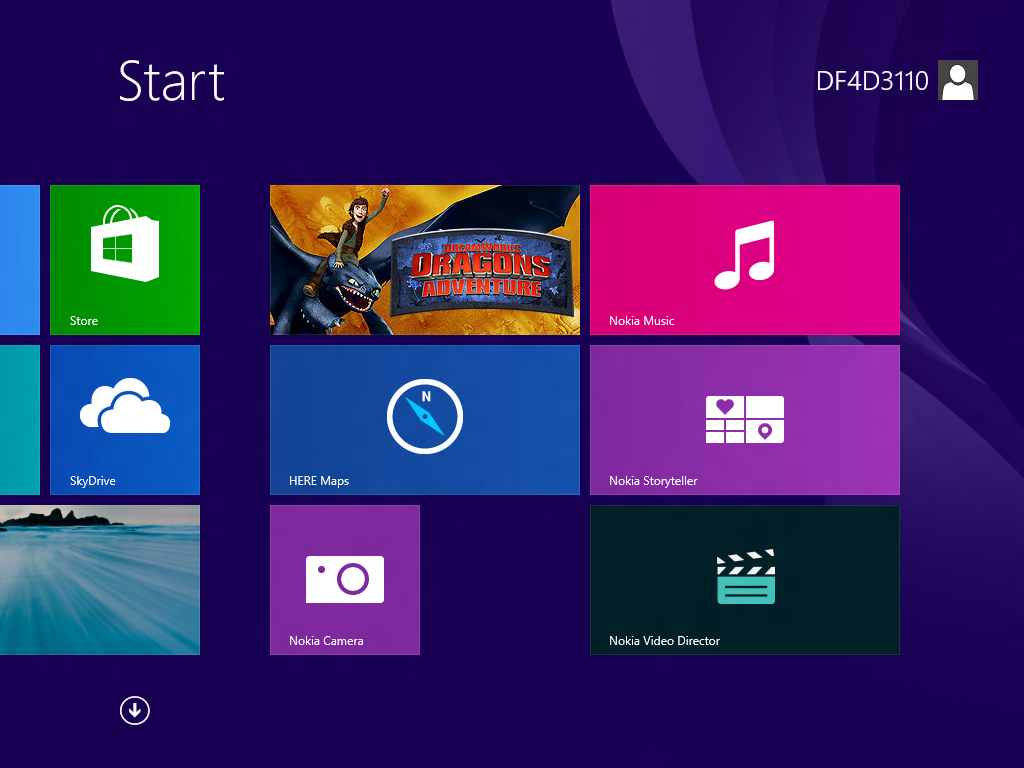Open the SkyDrive tile
The image size is (1024, 768).
tap(125, 420)
